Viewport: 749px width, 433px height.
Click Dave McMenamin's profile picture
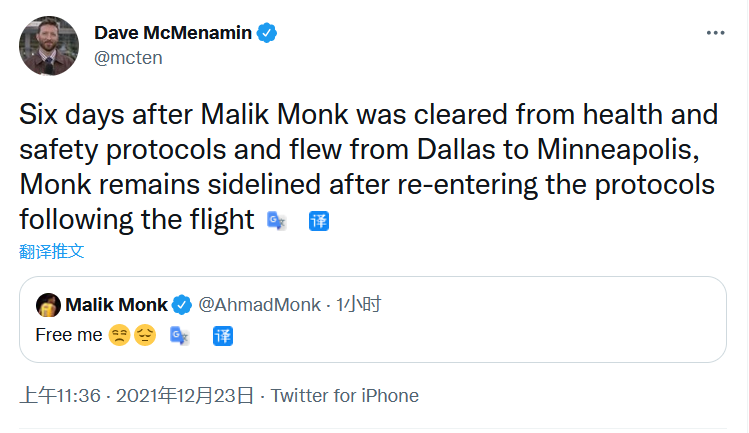tap(49, 45)
